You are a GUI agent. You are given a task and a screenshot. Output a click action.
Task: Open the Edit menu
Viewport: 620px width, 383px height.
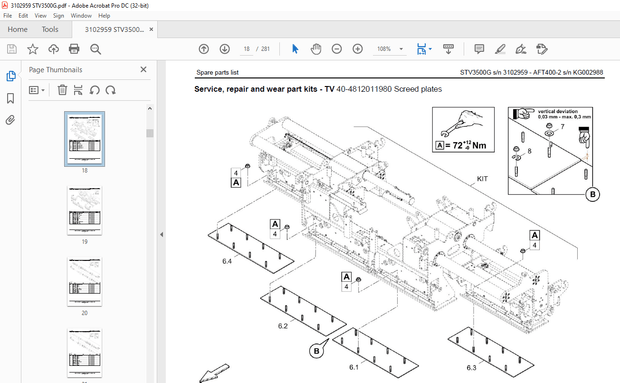click(x=23, y=16)
